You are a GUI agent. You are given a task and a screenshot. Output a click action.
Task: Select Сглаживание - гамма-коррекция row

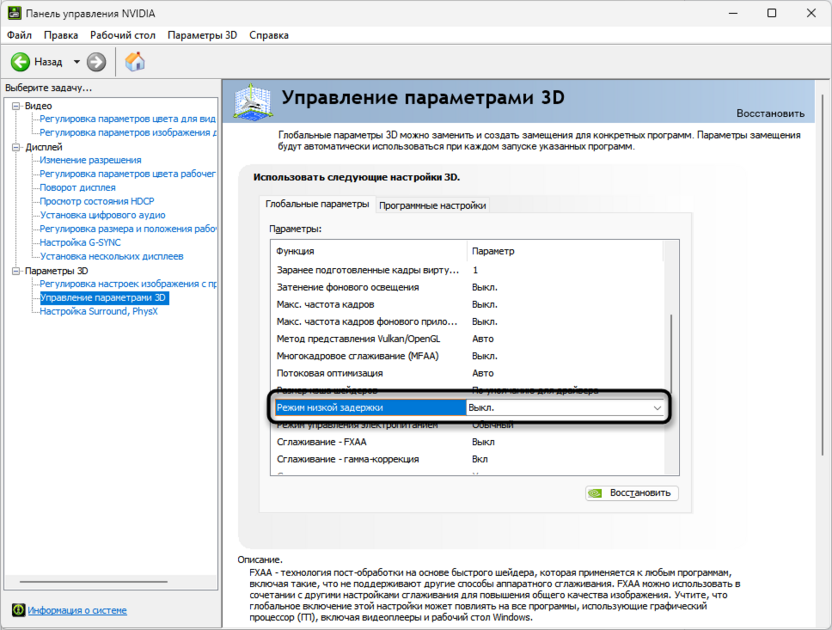(467, 459)
